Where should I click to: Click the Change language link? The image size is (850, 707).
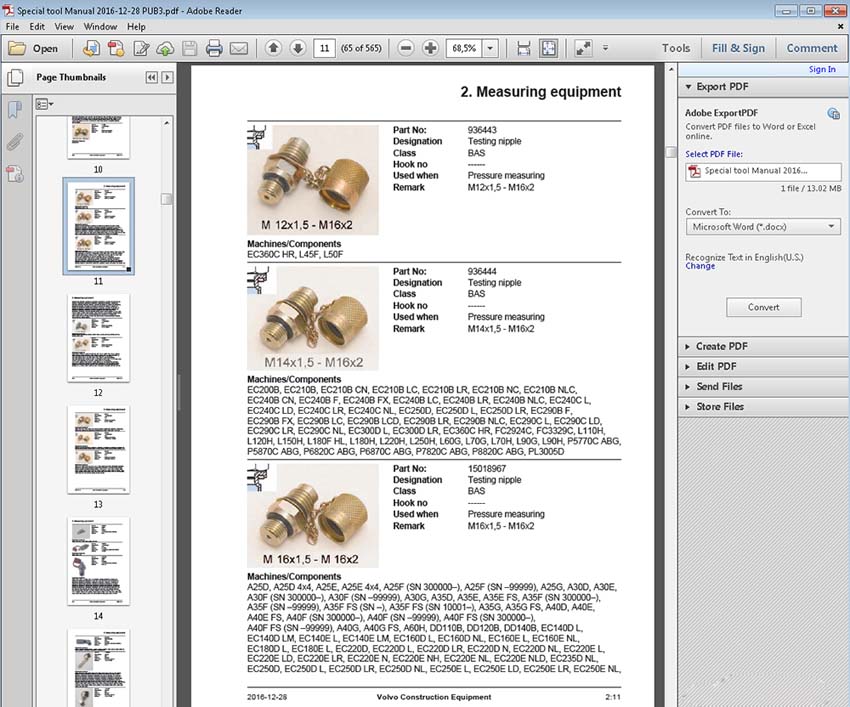click(x=700, y=266)
